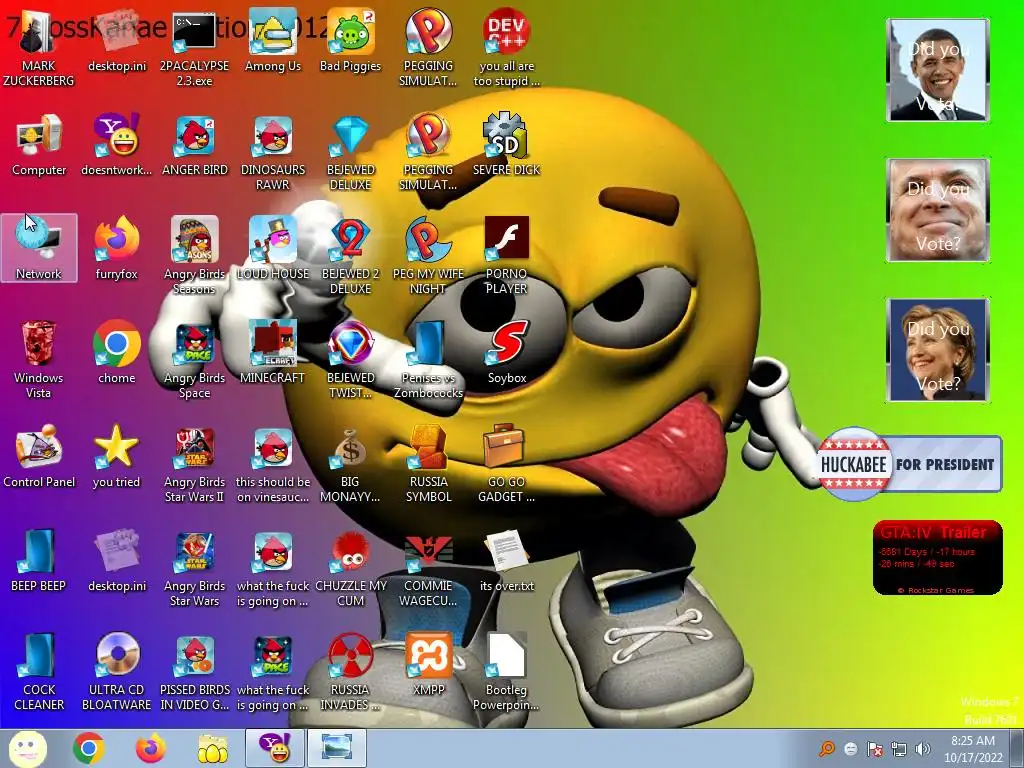Image resolution: width=1024 pixels, height=768 pixels.
Task: Select 'this should be on vinesauc...' icon
Action: (272, 463)
